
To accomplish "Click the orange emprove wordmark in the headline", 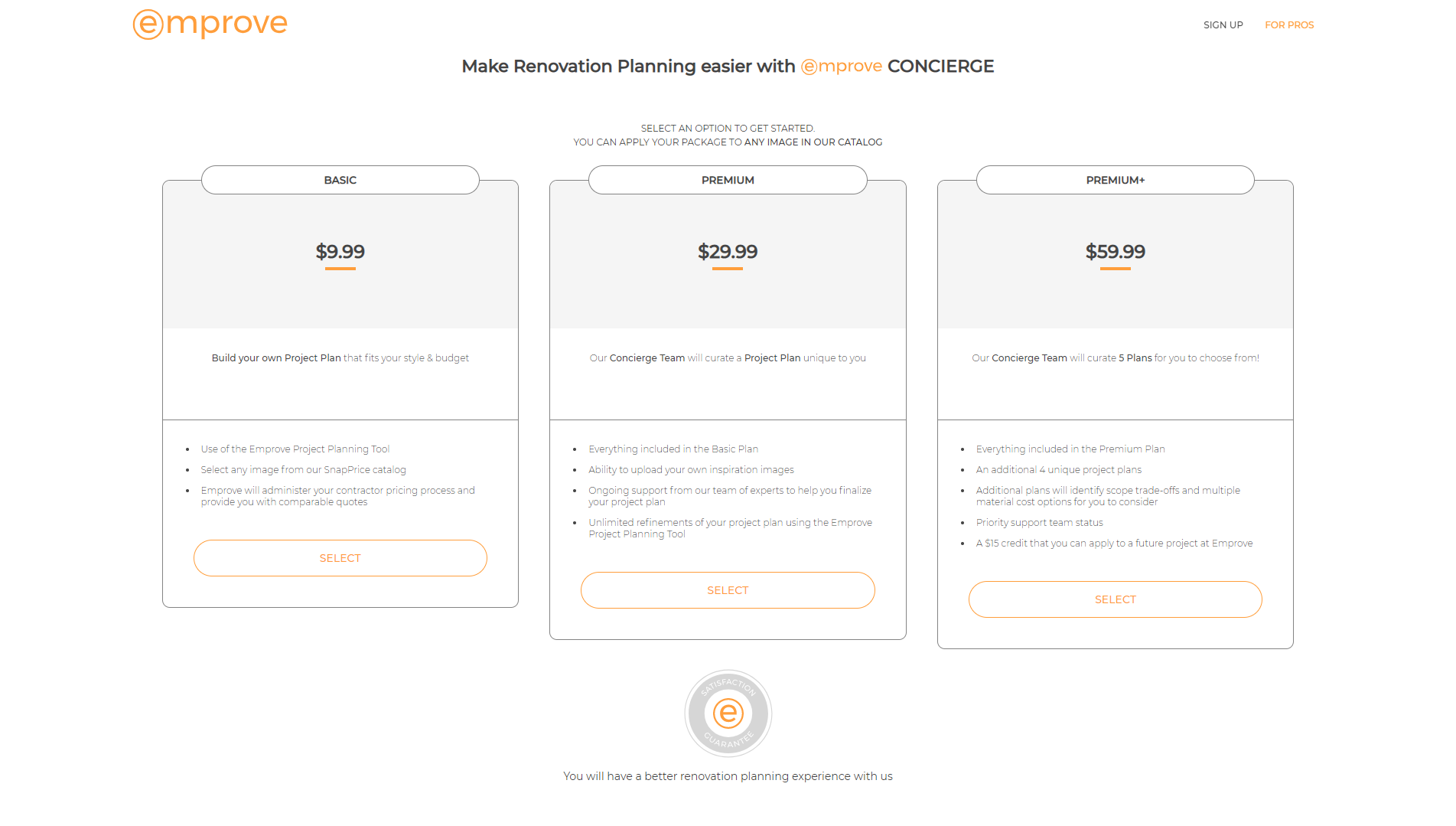I will [842, 67].
